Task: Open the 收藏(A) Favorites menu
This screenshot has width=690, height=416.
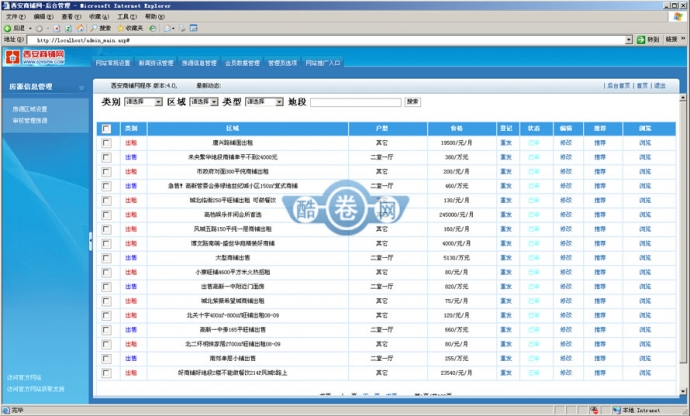Action: click(99, 17)
